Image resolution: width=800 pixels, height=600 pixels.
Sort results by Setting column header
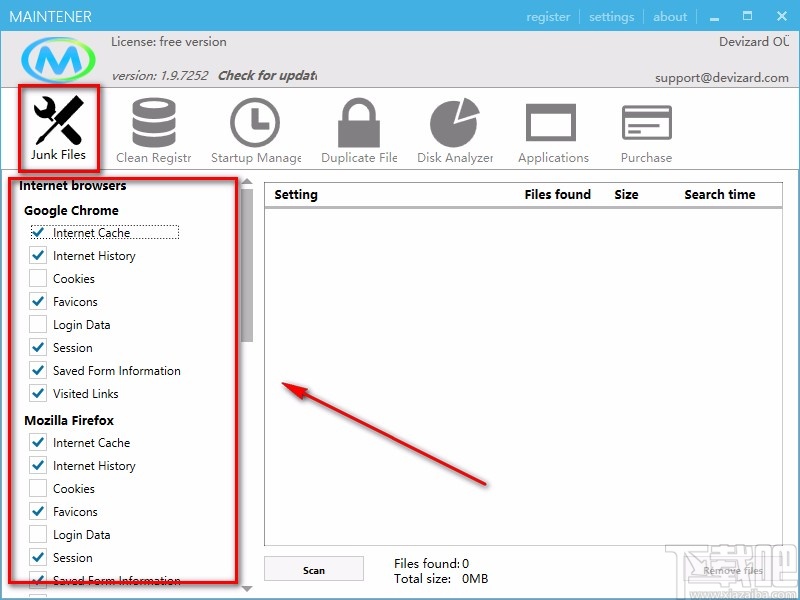(296, 194)
